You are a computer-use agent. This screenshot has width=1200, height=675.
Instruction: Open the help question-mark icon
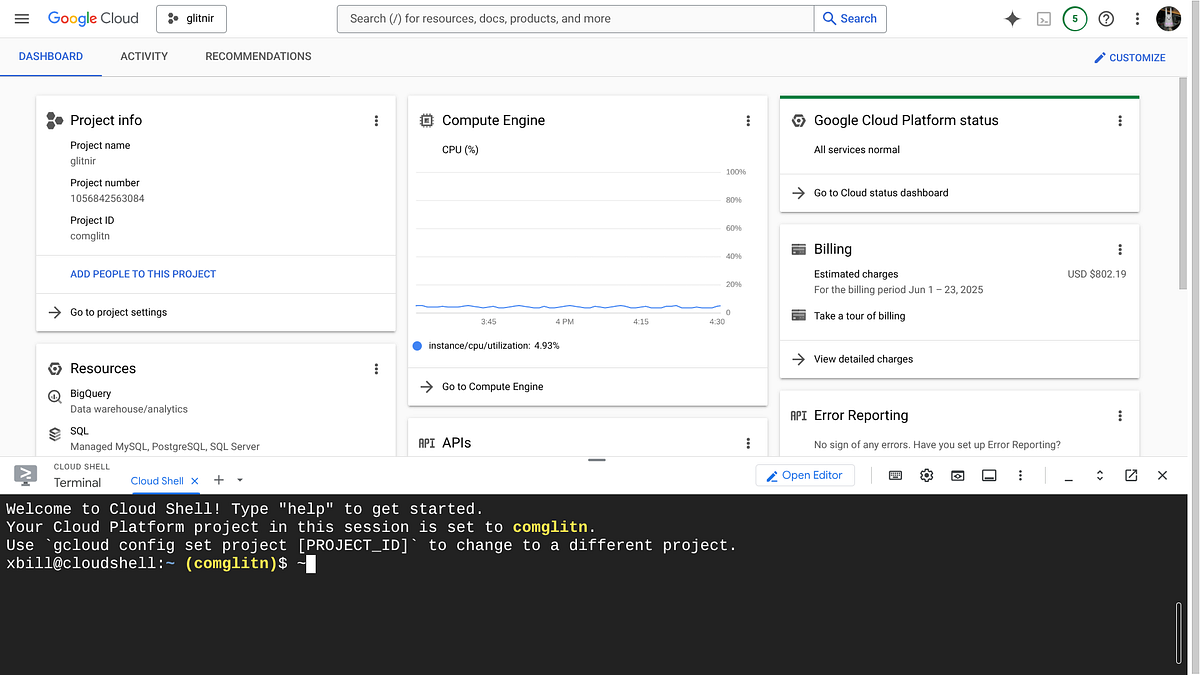(x=1105, y=18)
